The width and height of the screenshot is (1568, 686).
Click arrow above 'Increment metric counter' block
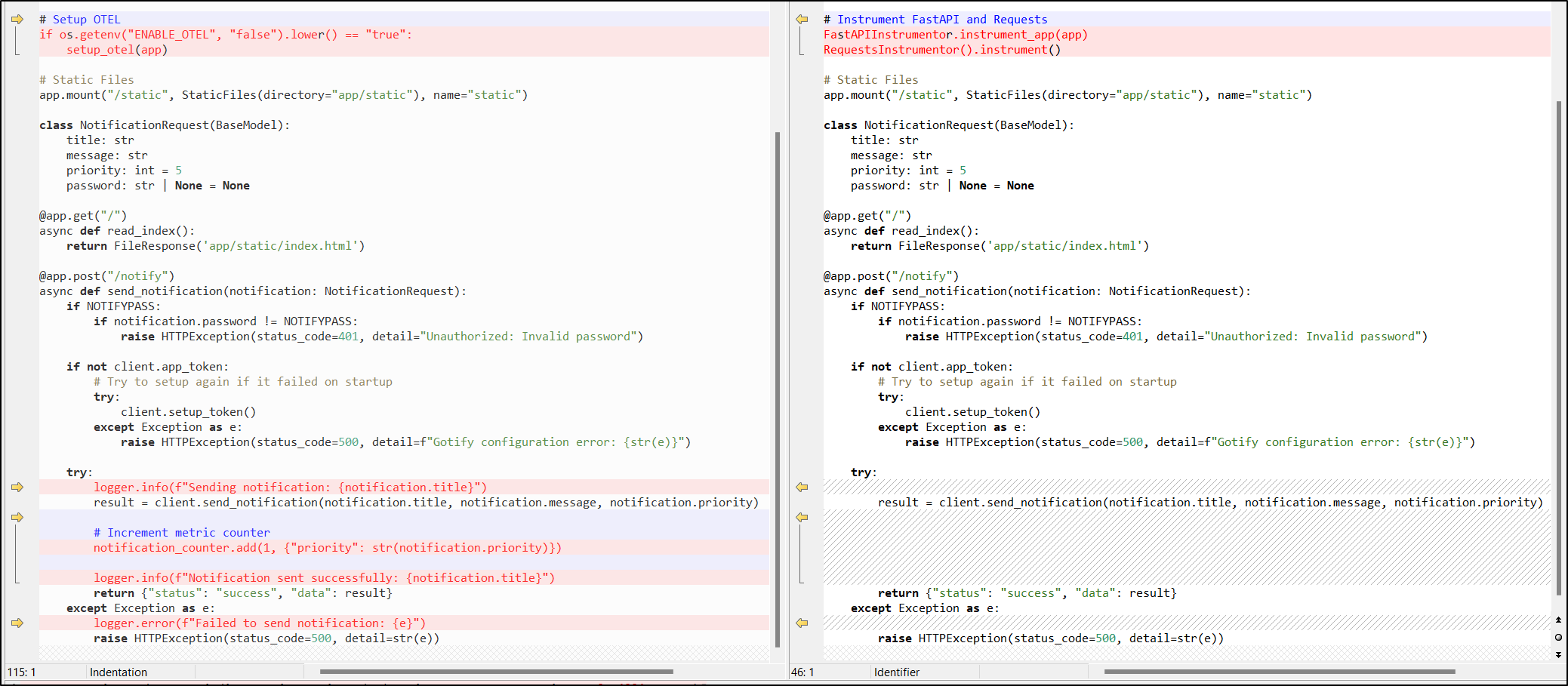pyautogui.click(x=17, y=518)
